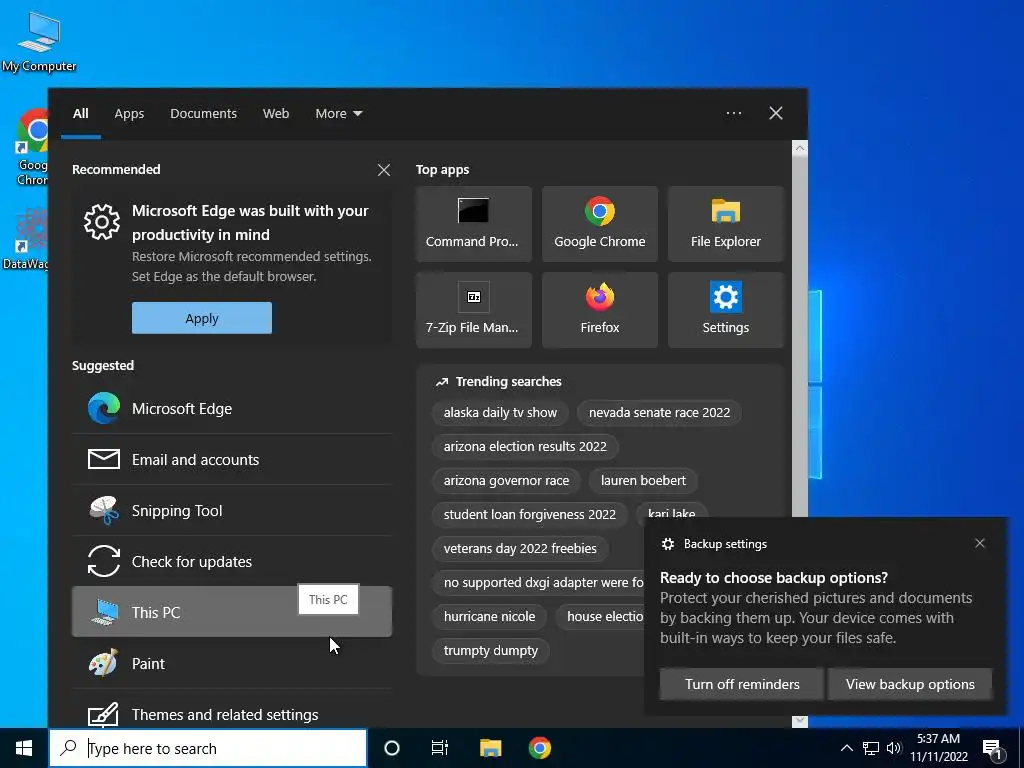The width and height of the screenshot is (1024, 768).
Task: Open the notification center icon
Action: pyautogui.click(x=993, y=749)
